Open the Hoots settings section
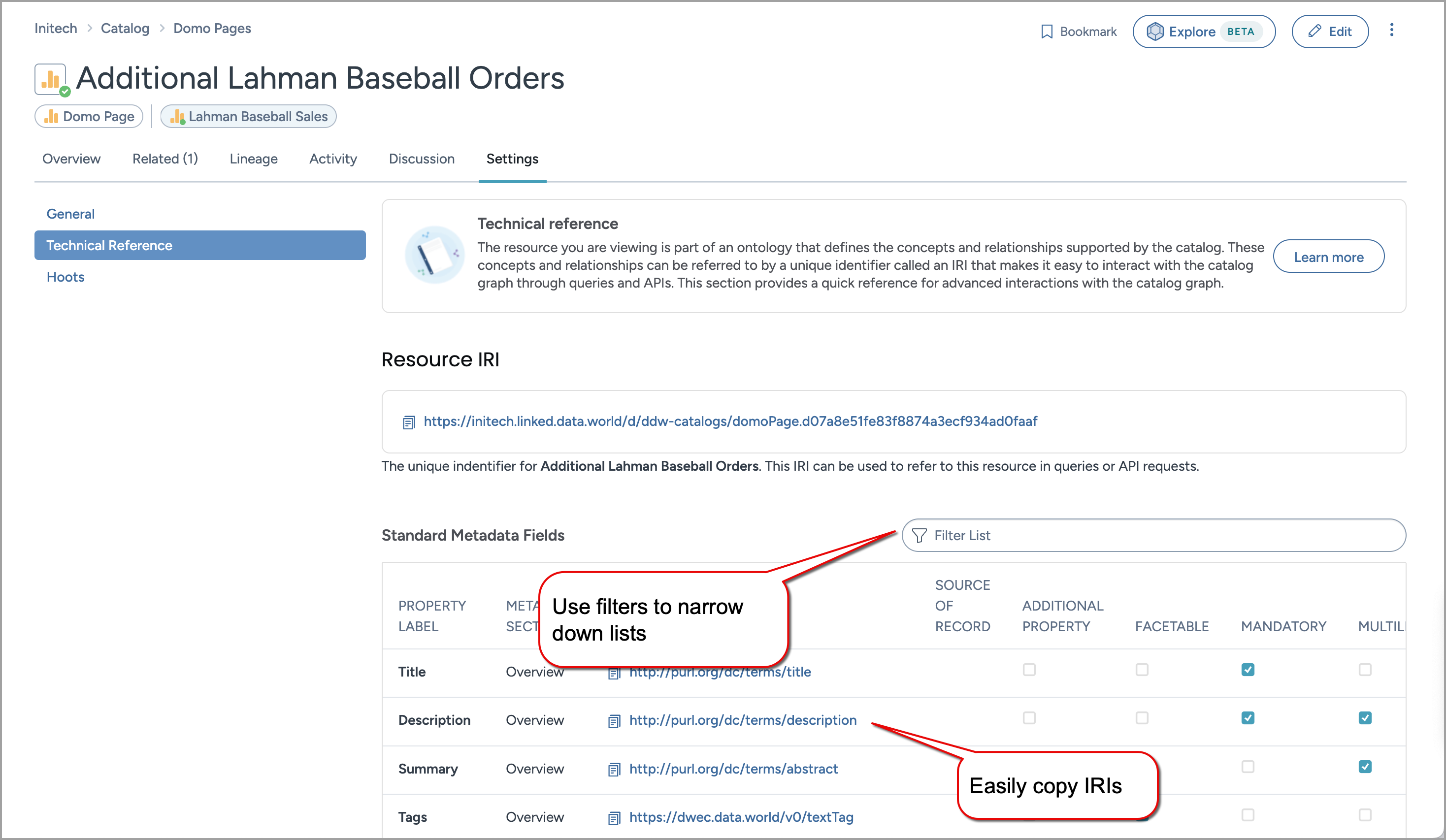This screenshot has height=840, width=1446. tap(65, 277)
